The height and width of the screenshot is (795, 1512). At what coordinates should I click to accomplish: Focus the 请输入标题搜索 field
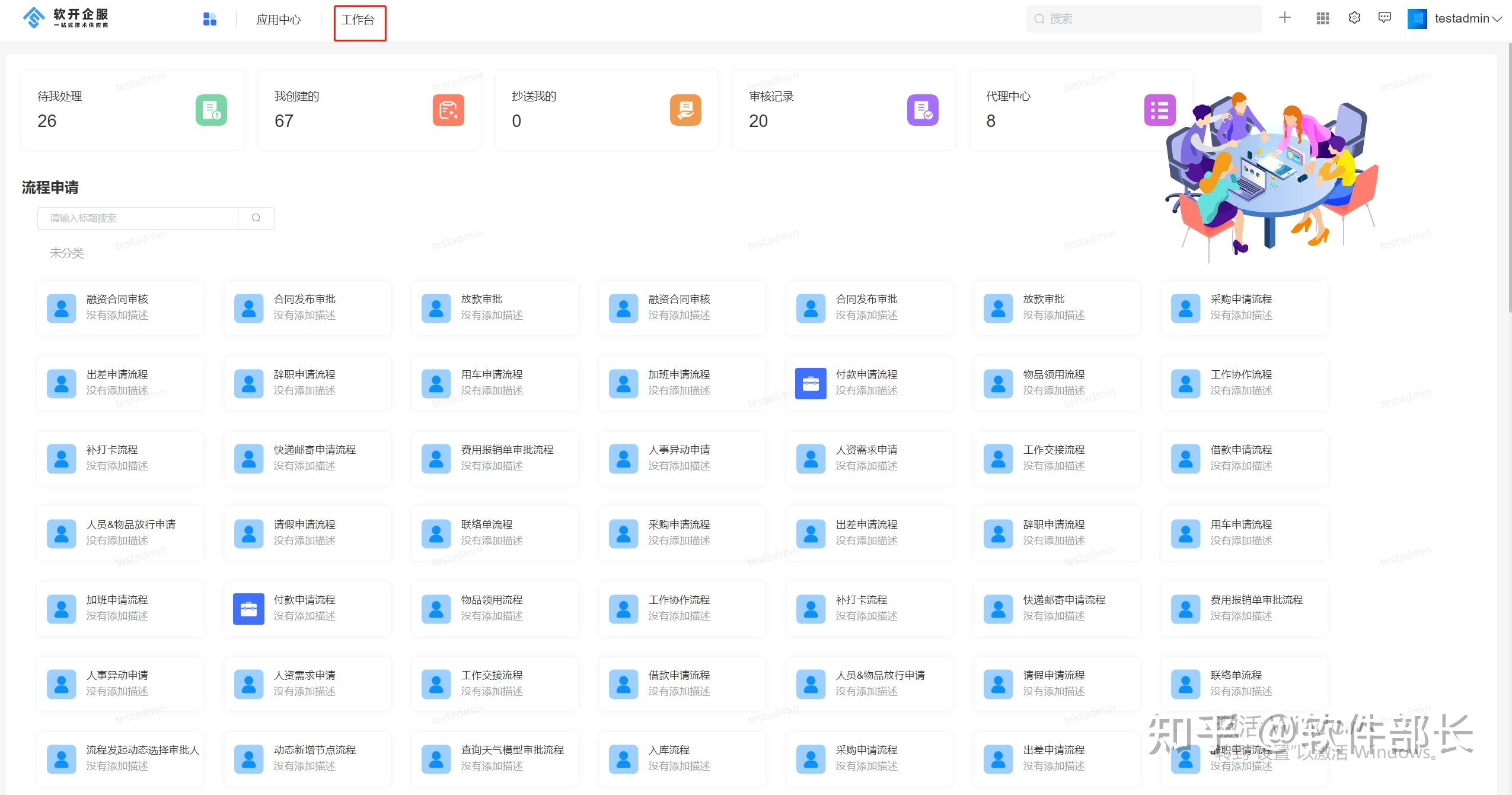click(138, 218)
